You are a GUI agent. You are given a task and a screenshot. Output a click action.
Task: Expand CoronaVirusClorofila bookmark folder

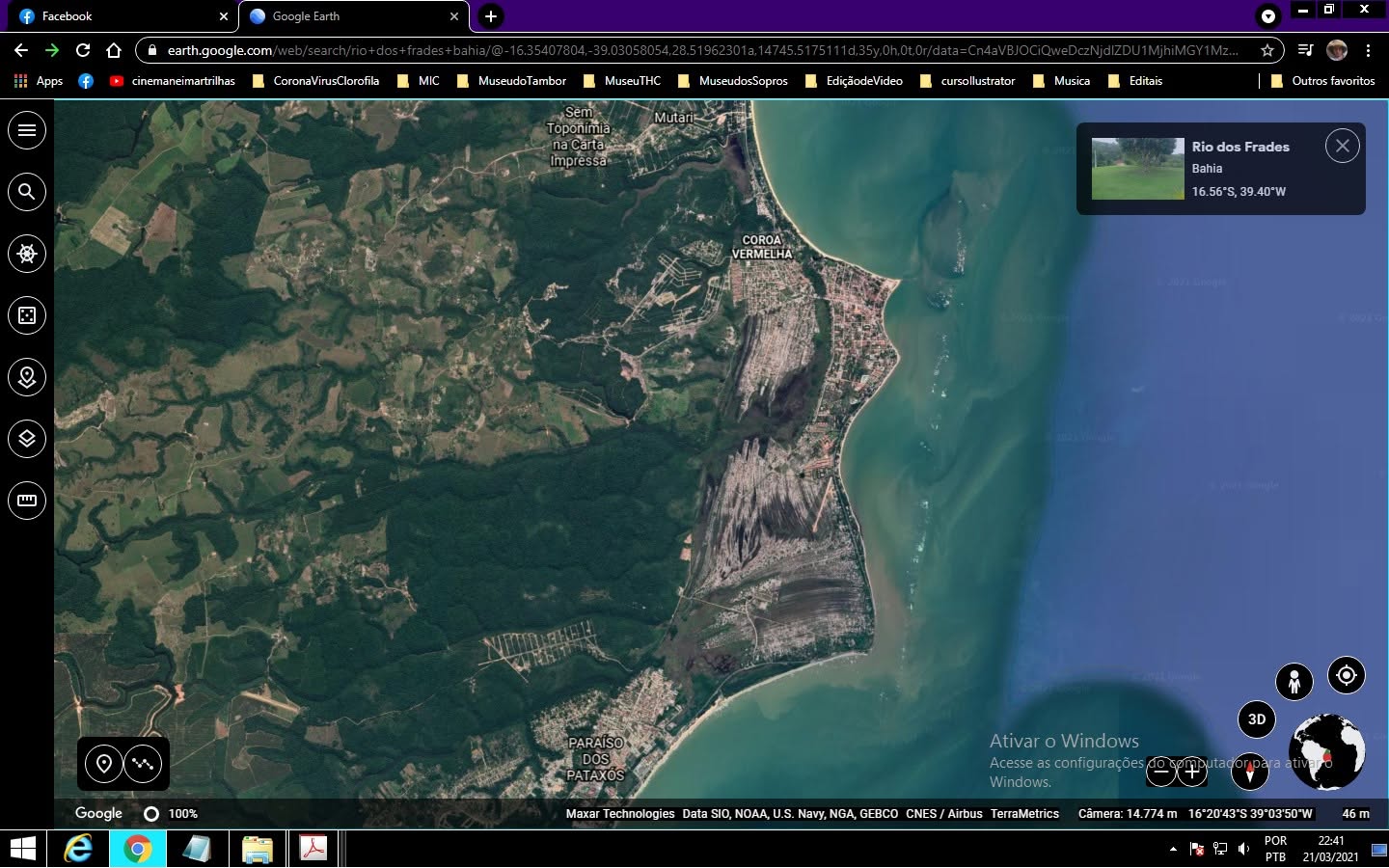(x=315, y=81)
